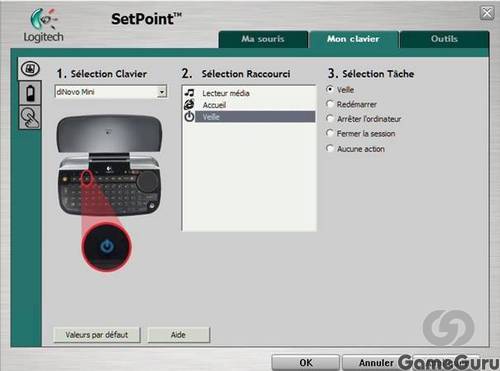Switch to the Outils tab

[444, 39]
